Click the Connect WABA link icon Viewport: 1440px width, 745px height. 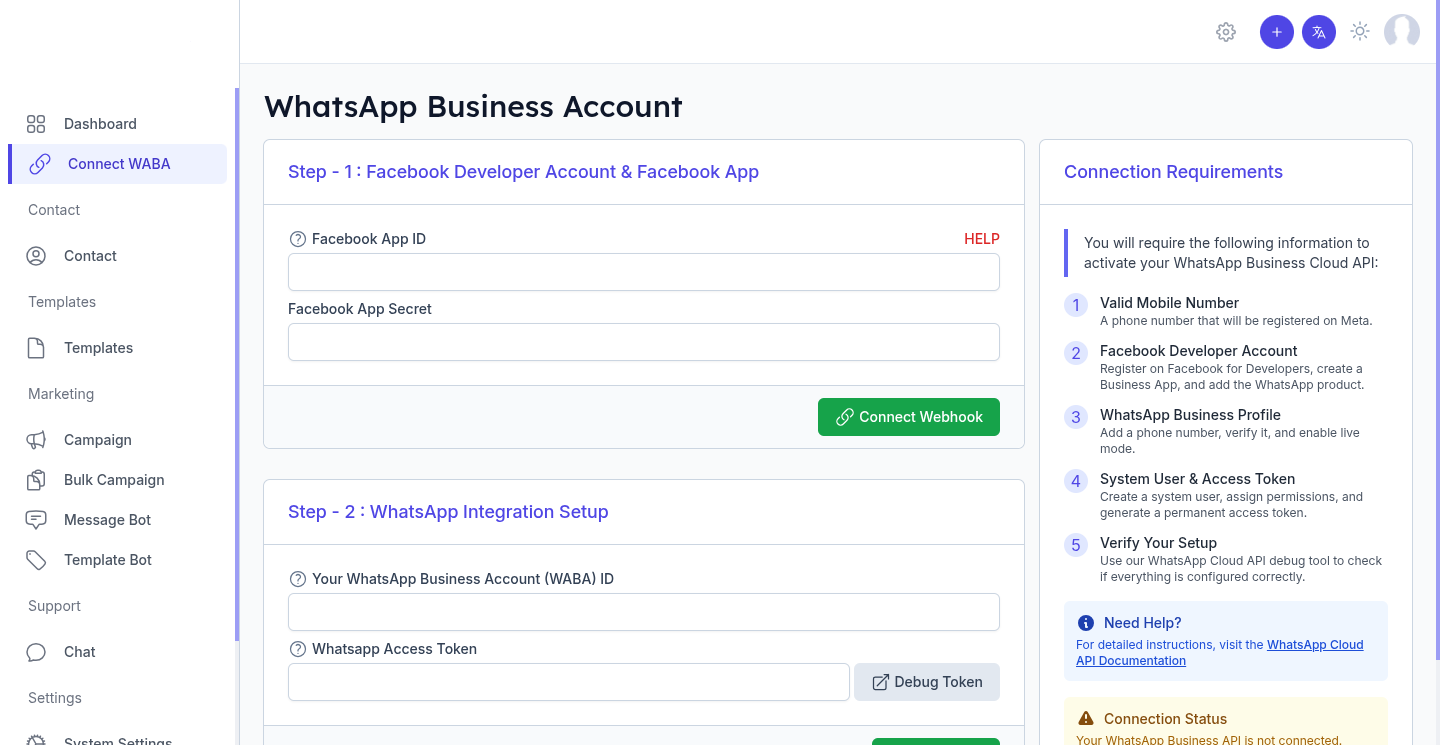(x=40, y=164)
